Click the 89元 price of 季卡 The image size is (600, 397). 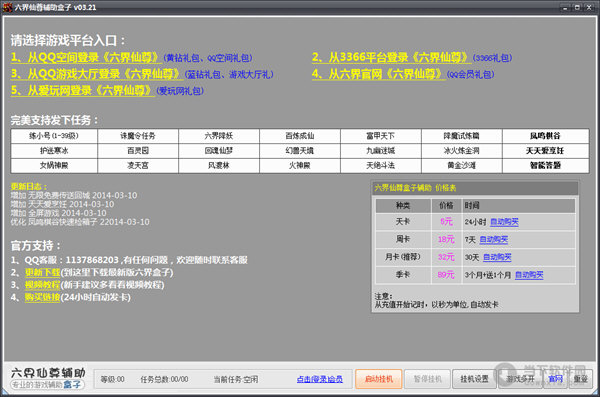tap(446, 275)
